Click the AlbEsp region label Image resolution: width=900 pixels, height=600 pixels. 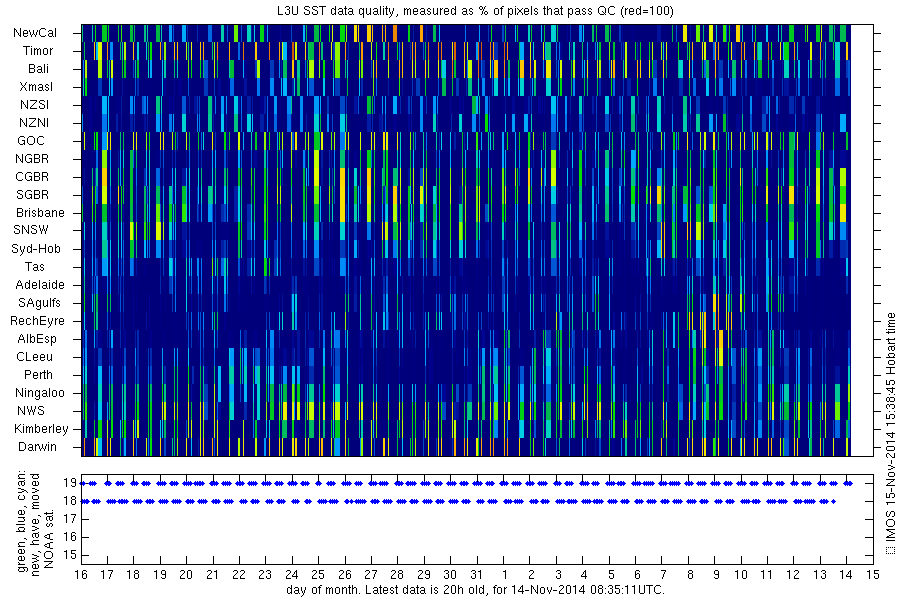click(37, 339)
